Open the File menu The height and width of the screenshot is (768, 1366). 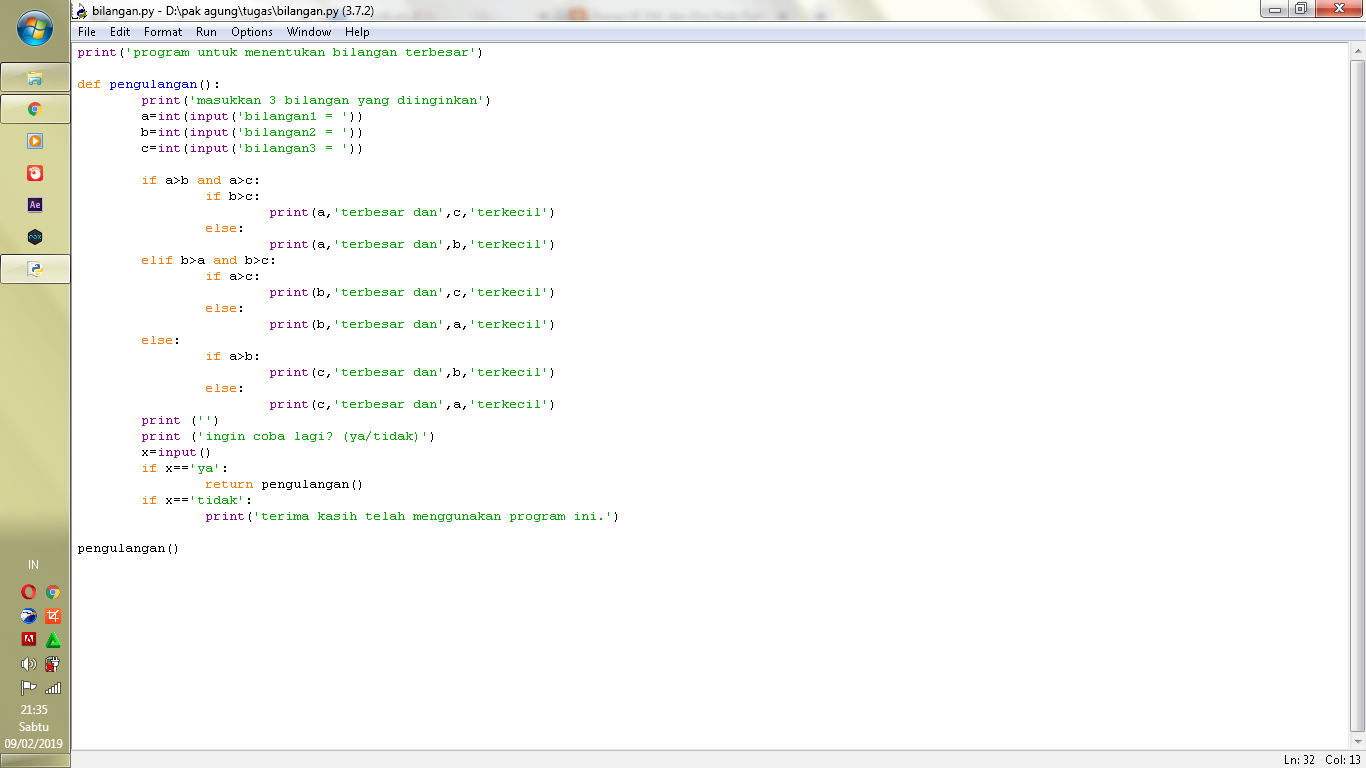(87, 32)
